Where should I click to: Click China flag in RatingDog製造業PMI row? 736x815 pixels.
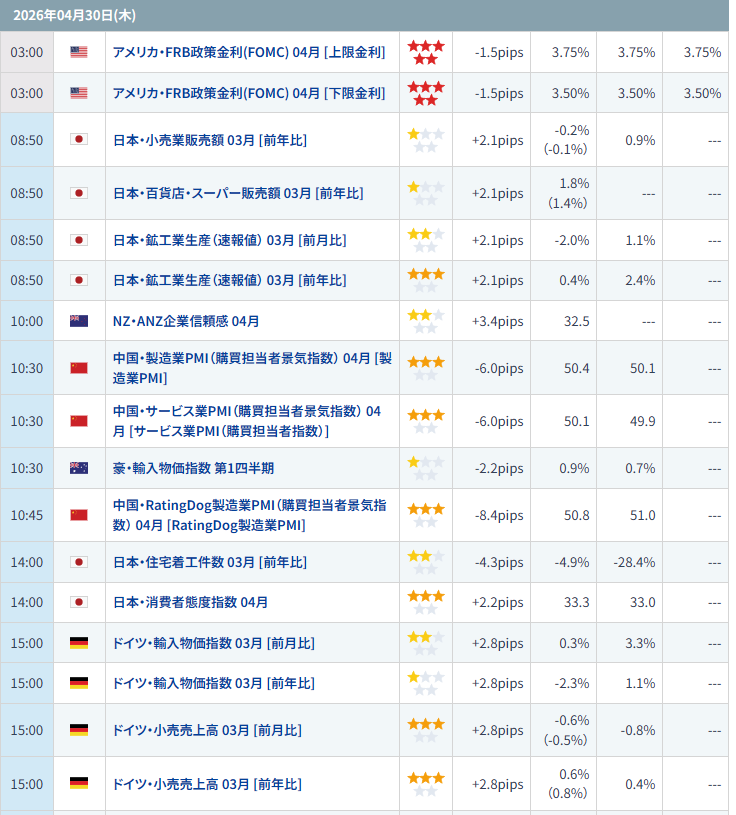(x=79, y=515)
